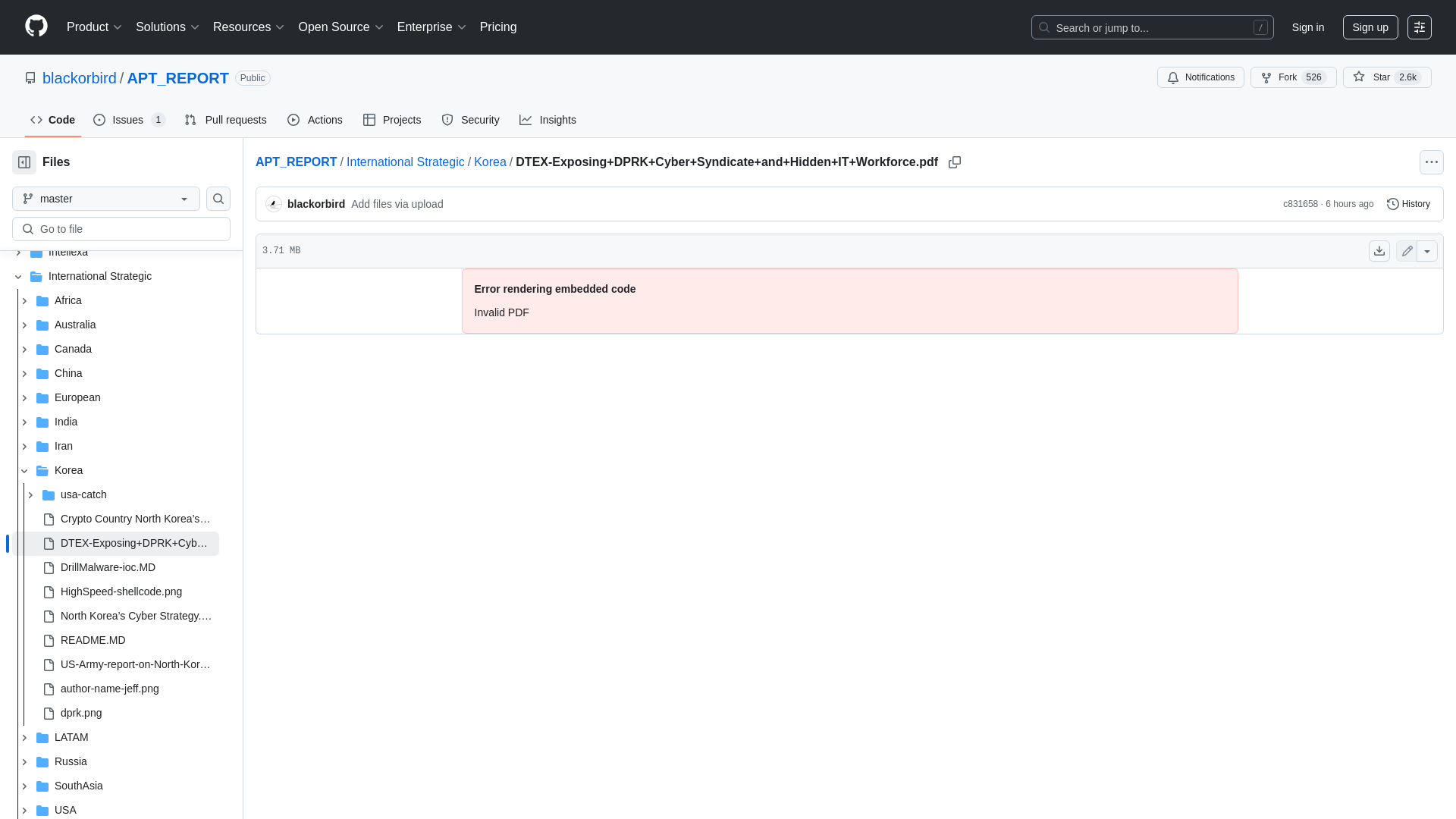Switch to the Issues tab

[x=129, y=120]
